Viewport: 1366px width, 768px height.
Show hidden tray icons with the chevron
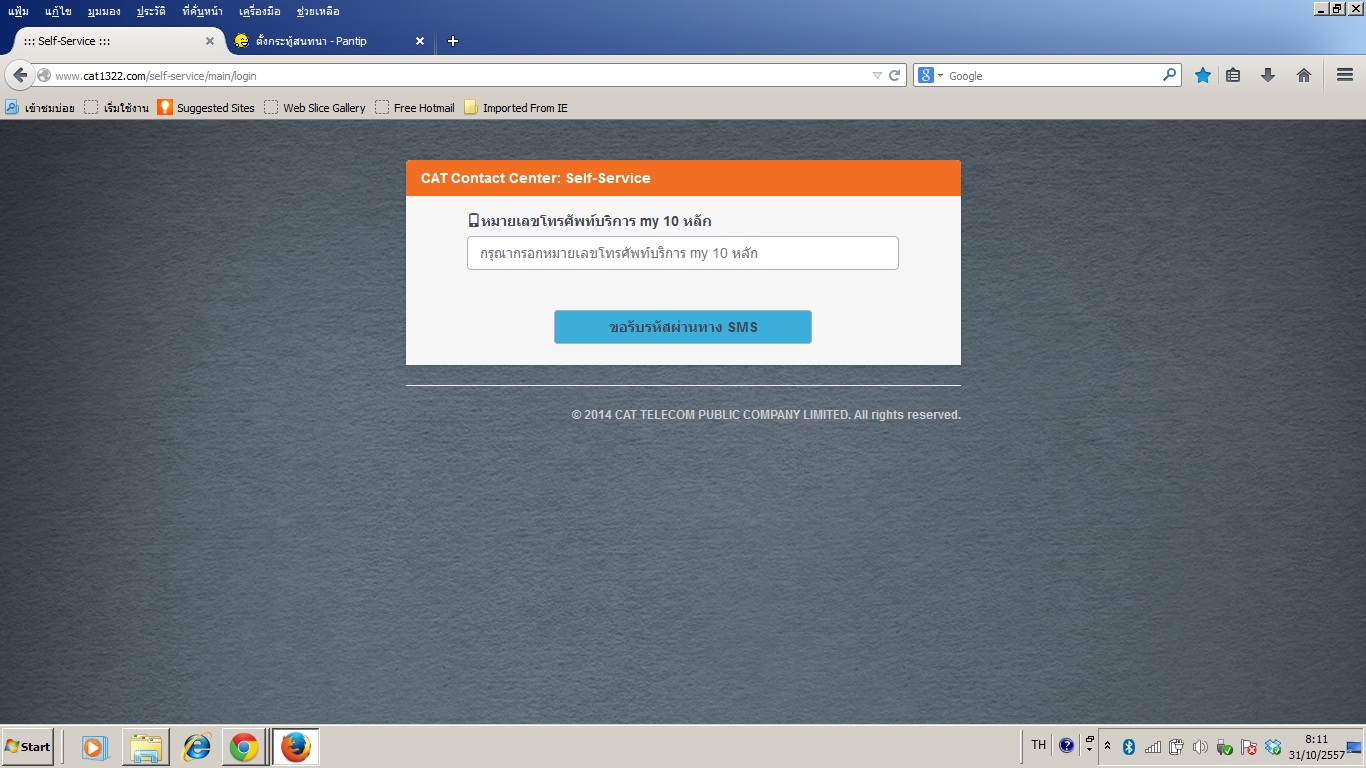coord(1108,746)
